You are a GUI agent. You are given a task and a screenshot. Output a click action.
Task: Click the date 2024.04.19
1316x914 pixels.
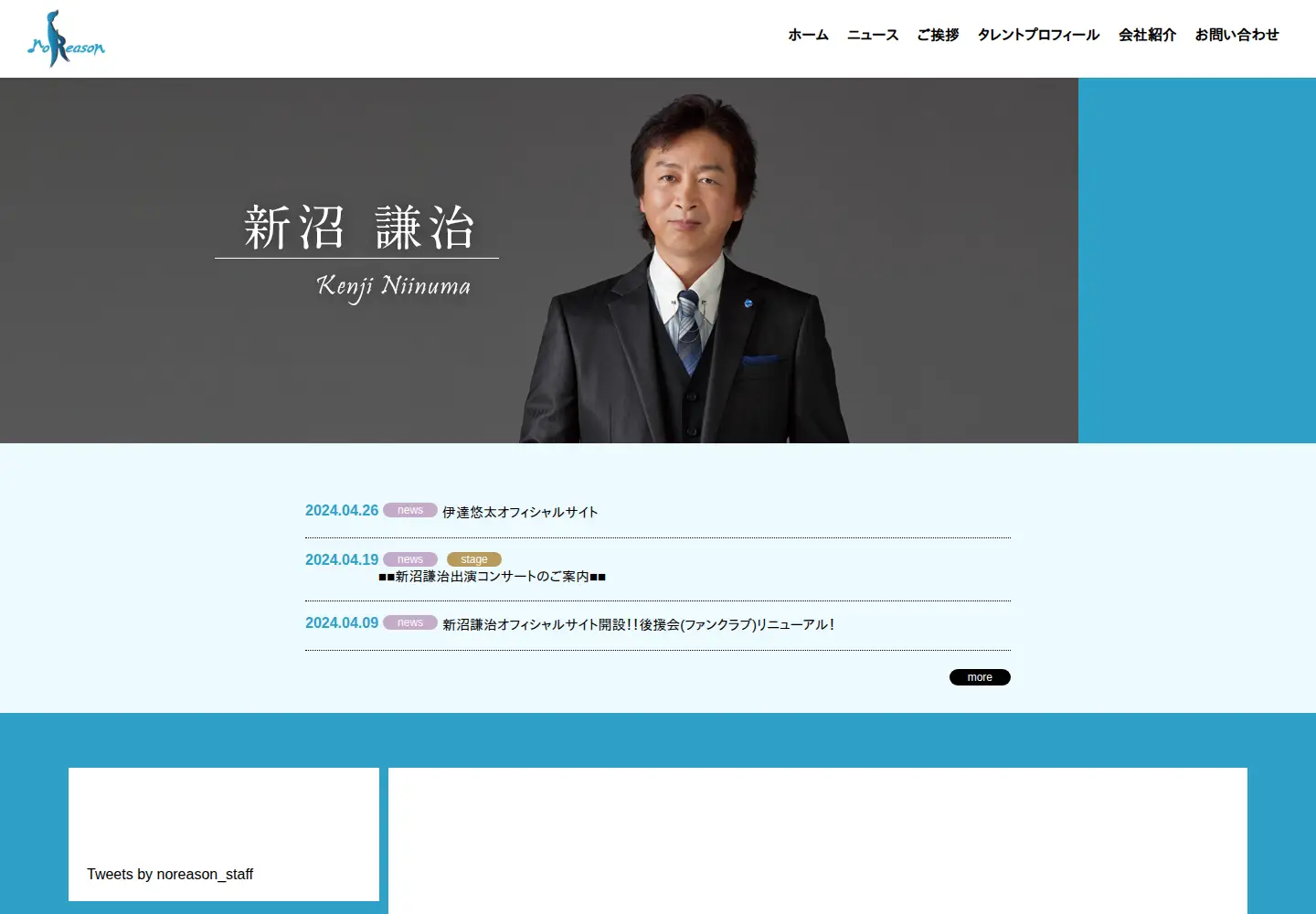click(x=342, y=560)
